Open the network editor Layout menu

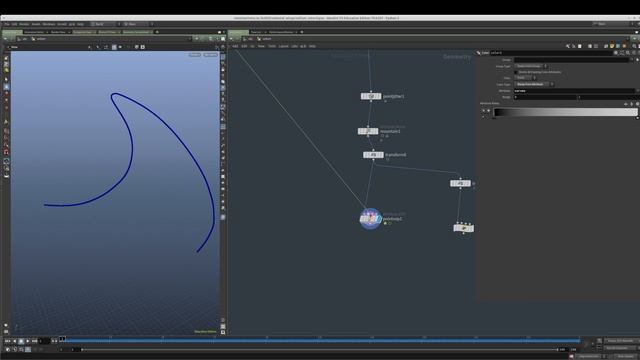pyautogui.click(x=283, y=46)
